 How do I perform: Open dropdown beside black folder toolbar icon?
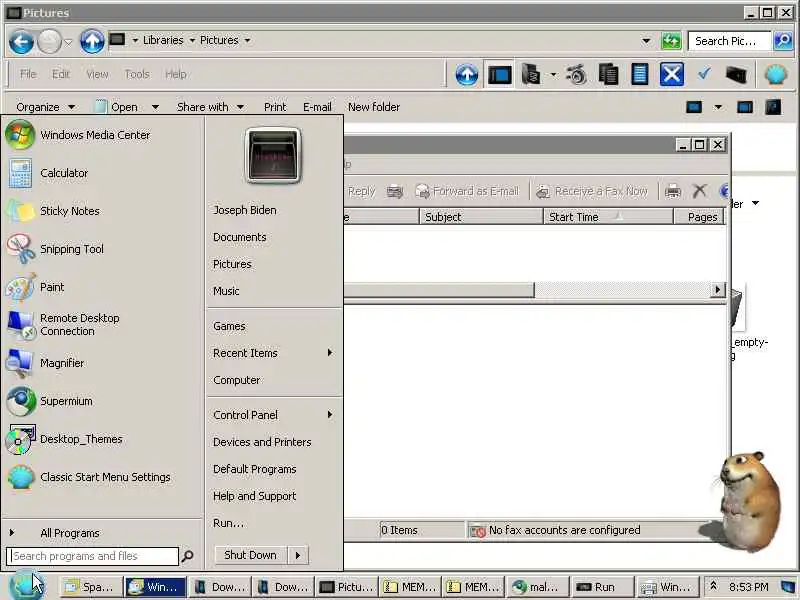coord(554,75)
